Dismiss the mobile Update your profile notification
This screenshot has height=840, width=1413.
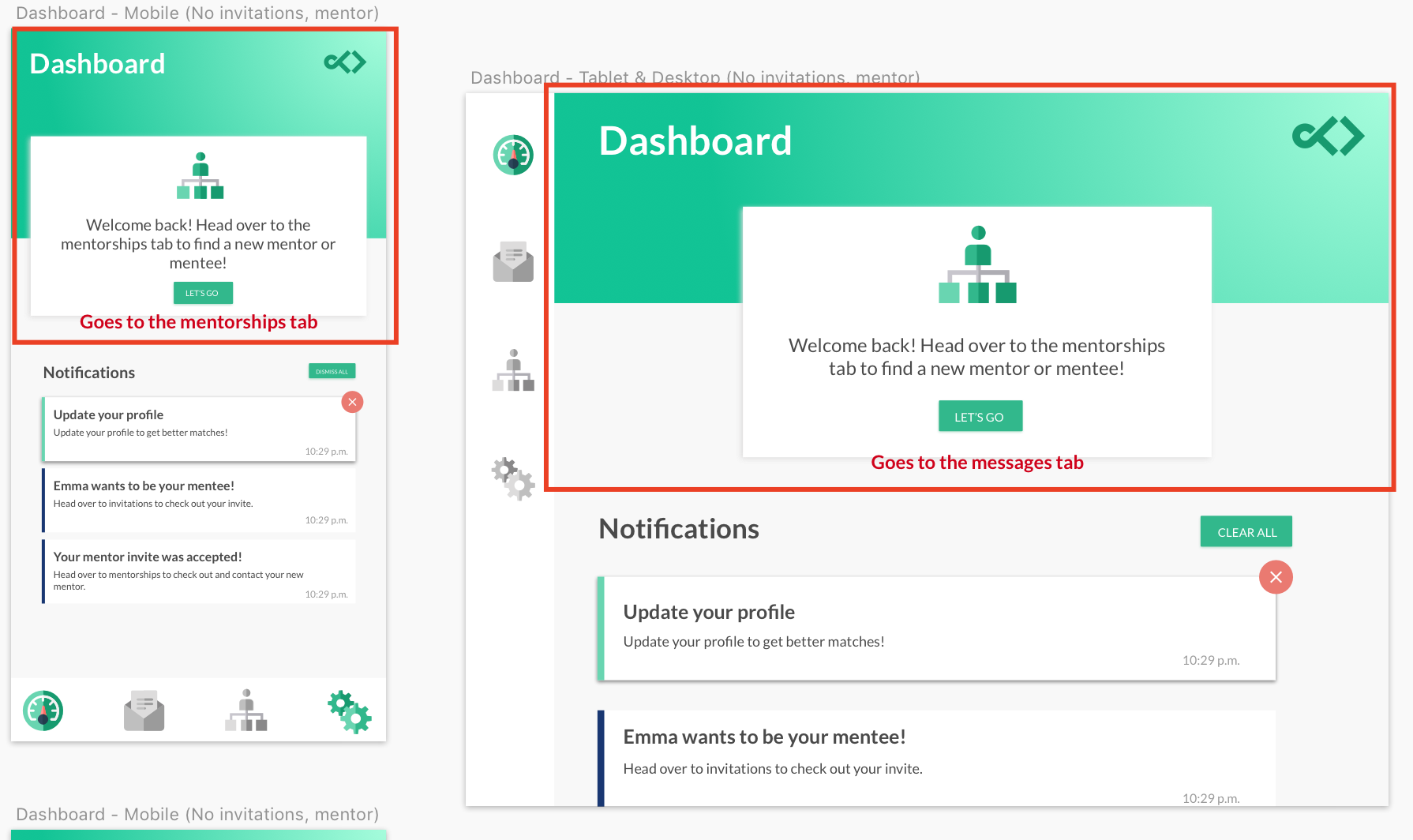pyautogui.click(x=352, y=402)
